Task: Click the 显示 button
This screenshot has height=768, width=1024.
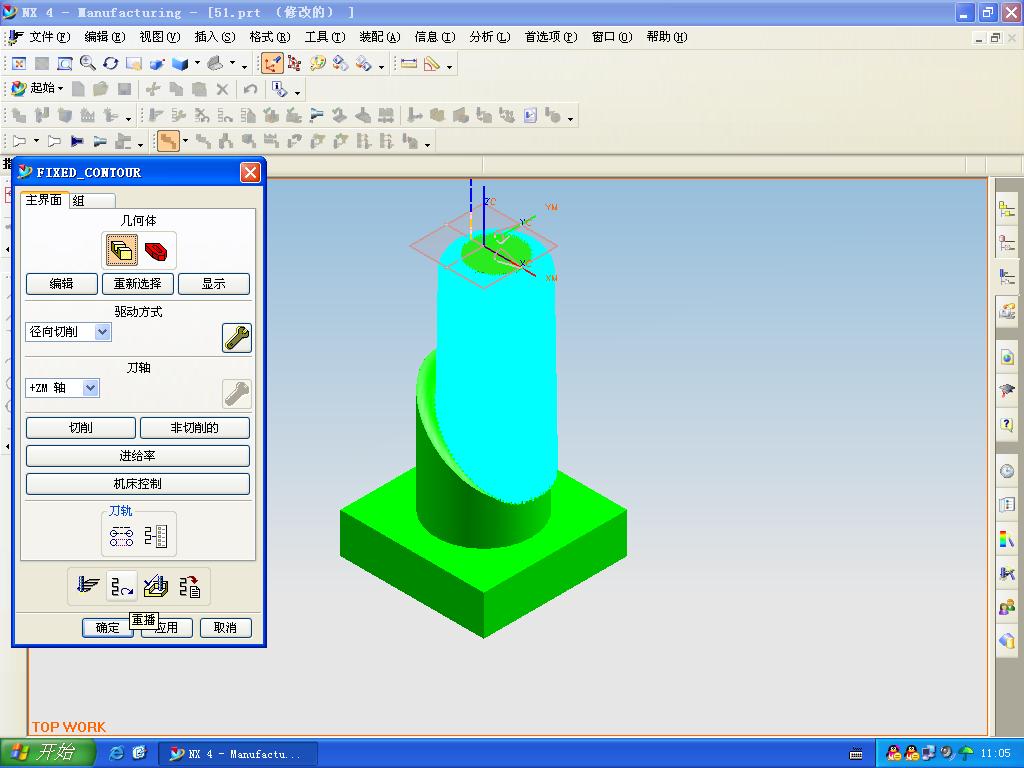Action: (214, 283)
